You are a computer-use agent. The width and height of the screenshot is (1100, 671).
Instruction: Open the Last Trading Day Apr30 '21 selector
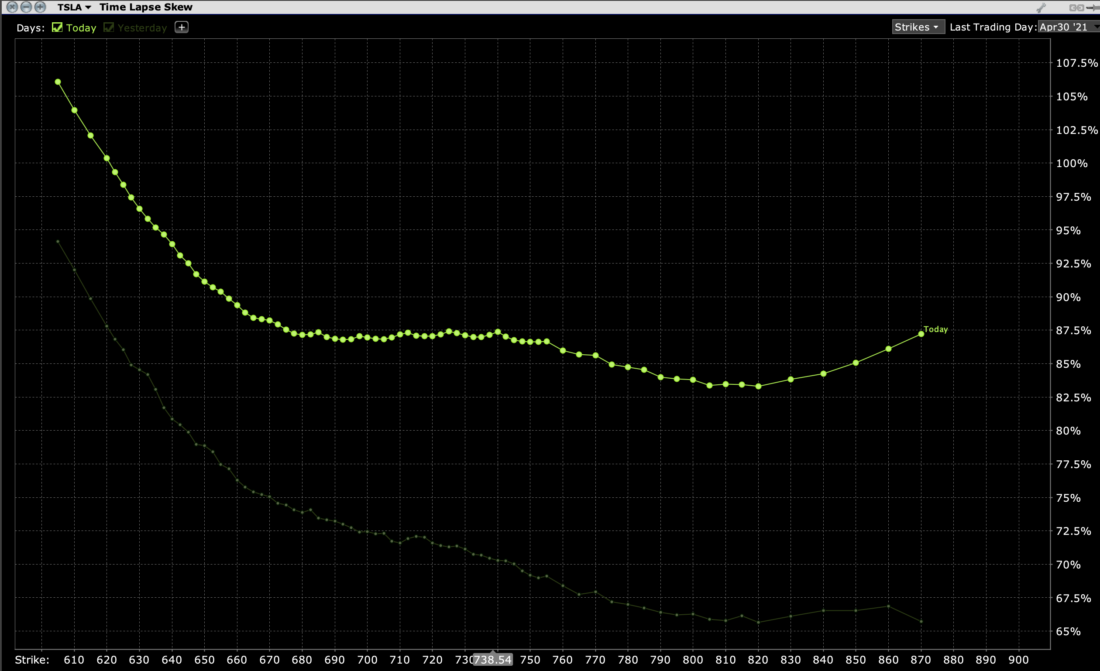pyautogui.click(x=1068, y=27)
